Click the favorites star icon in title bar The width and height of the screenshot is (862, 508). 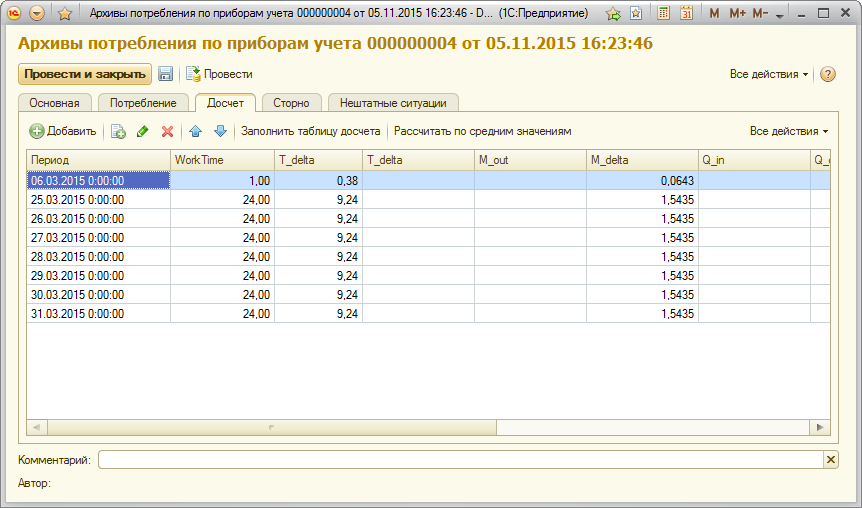pos(65,14)
